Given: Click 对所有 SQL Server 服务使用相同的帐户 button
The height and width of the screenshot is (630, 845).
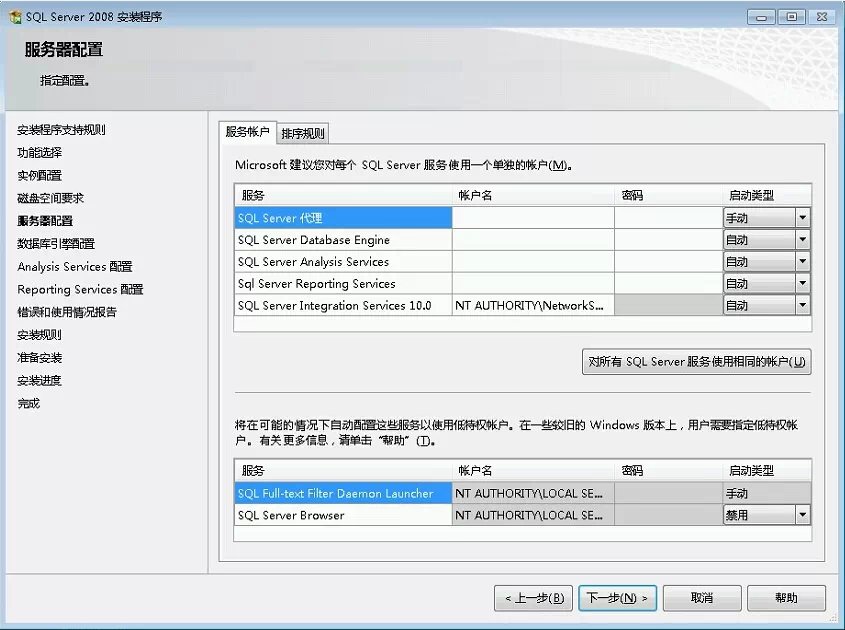Looking at the screenshot, I should [x=699, y=361].
